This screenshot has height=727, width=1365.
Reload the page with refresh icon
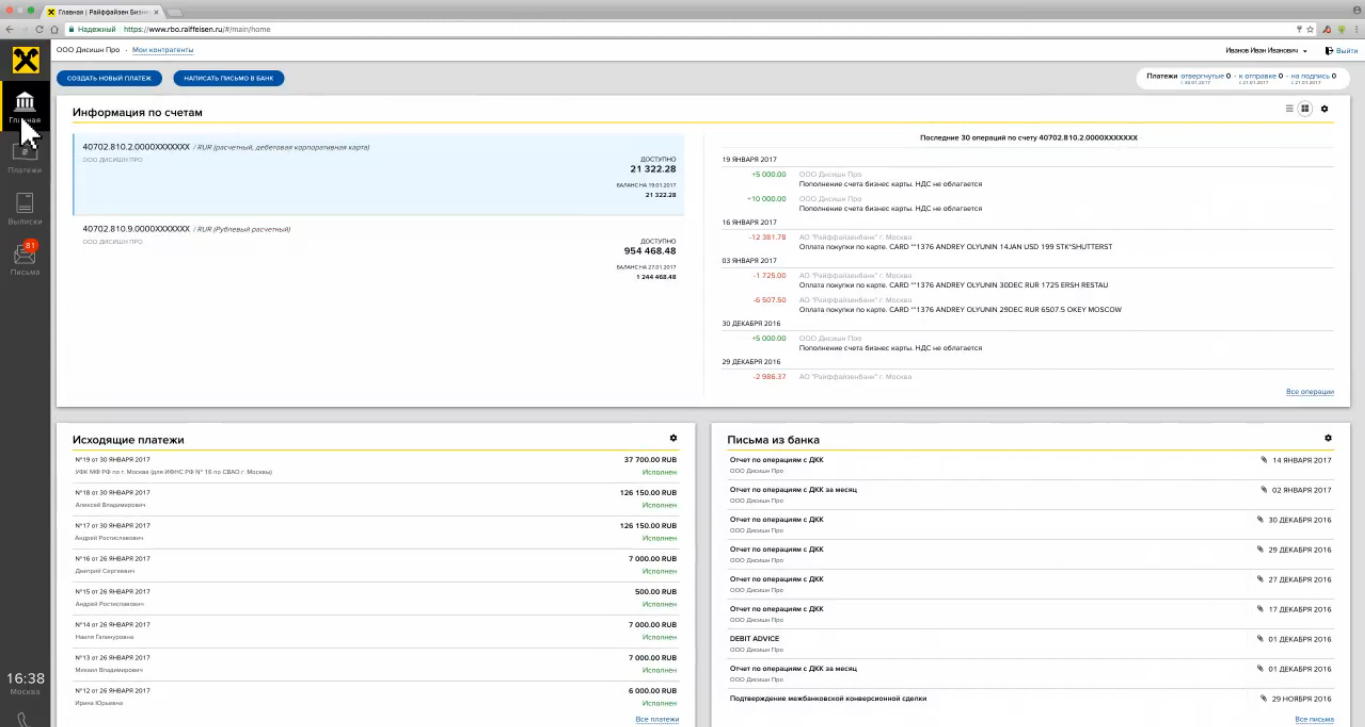(41, 30)
